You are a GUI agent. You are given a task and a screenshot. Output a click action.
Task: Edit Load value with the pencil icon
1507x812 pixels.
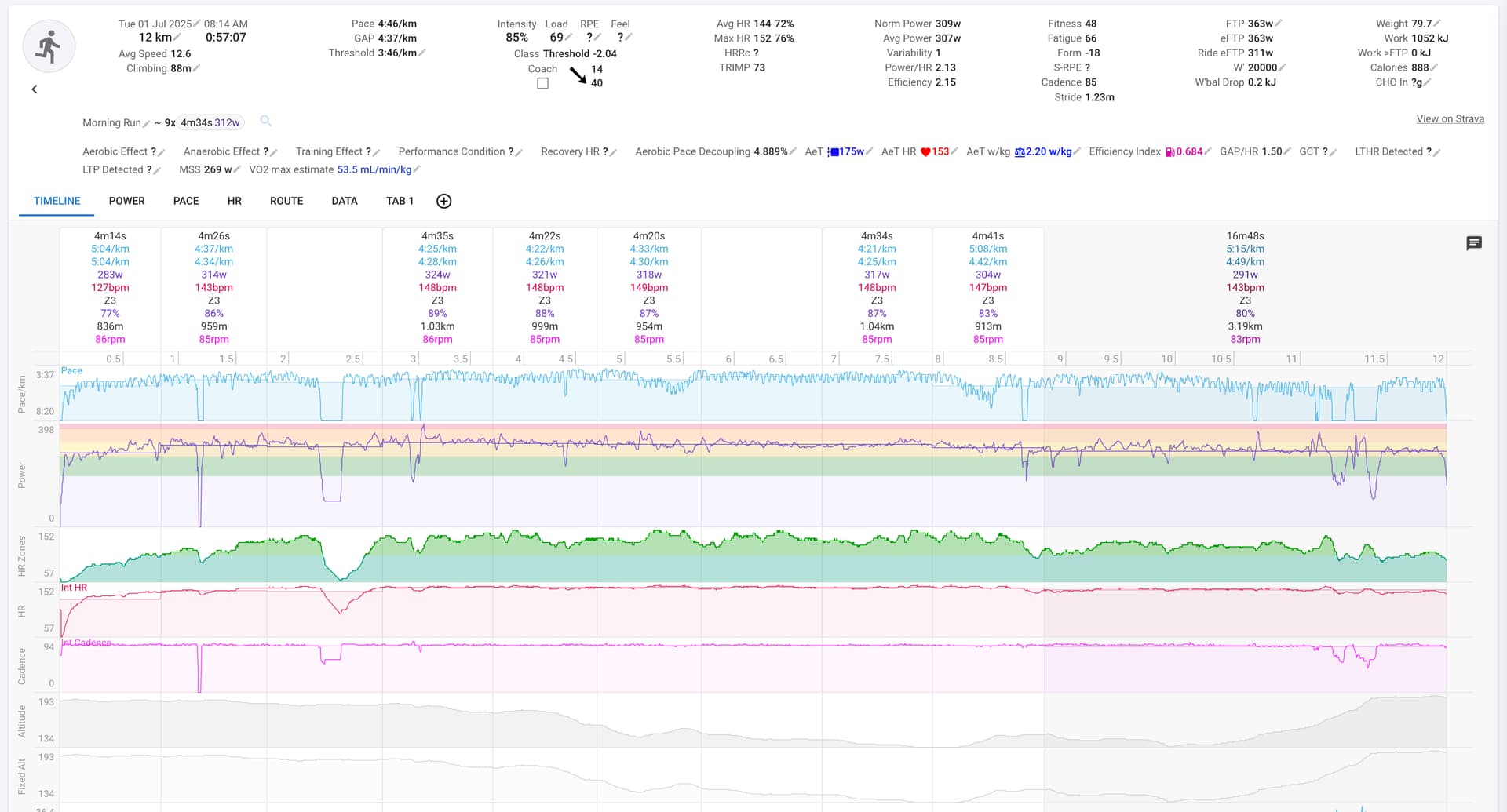567,35
